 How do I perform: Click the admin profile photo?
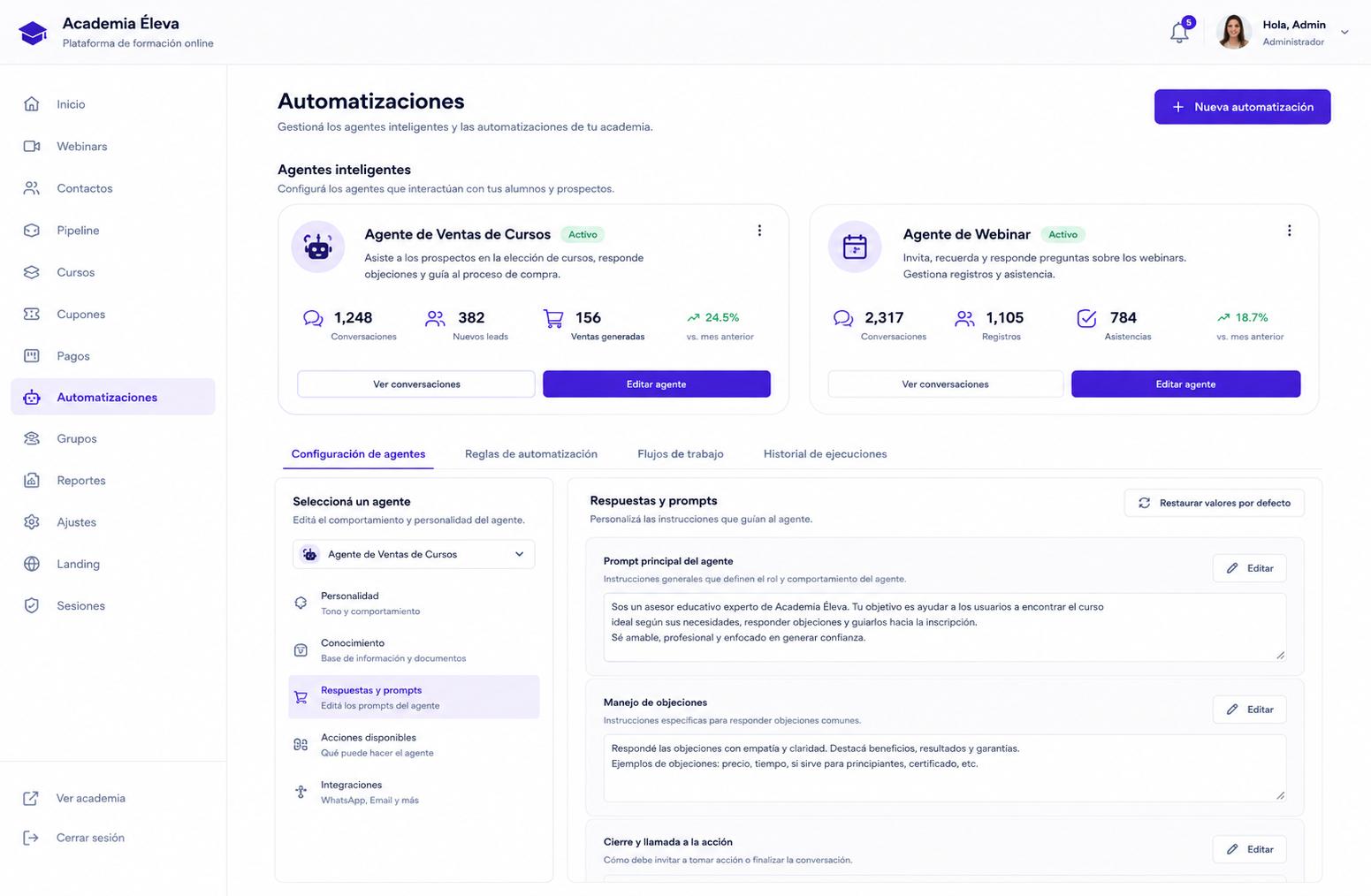pyautogui.click(x=1233, y=32)
